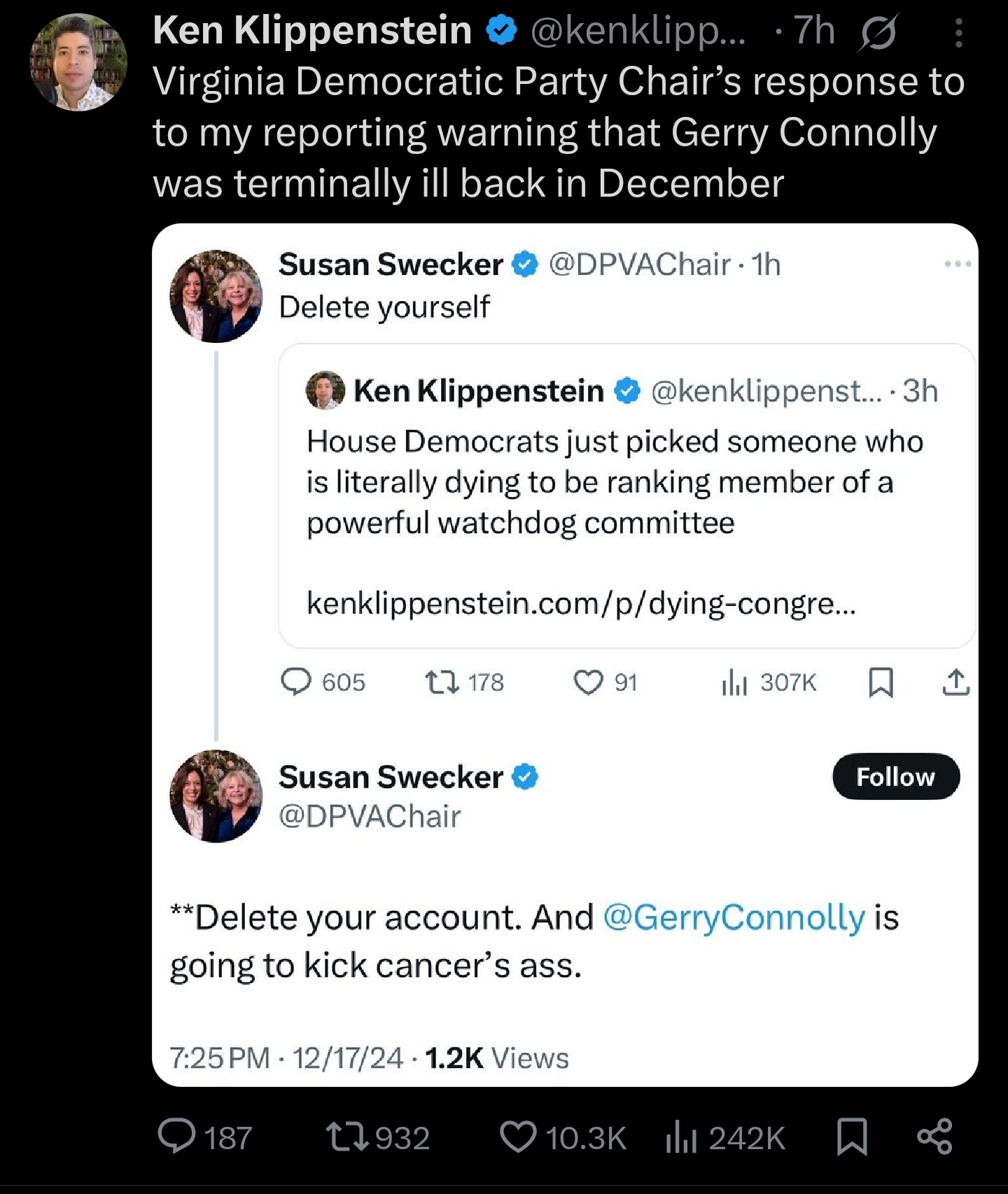Tap the embedded retweet icon with 178
The image size is (1008, 1194).
pos(442,682)
